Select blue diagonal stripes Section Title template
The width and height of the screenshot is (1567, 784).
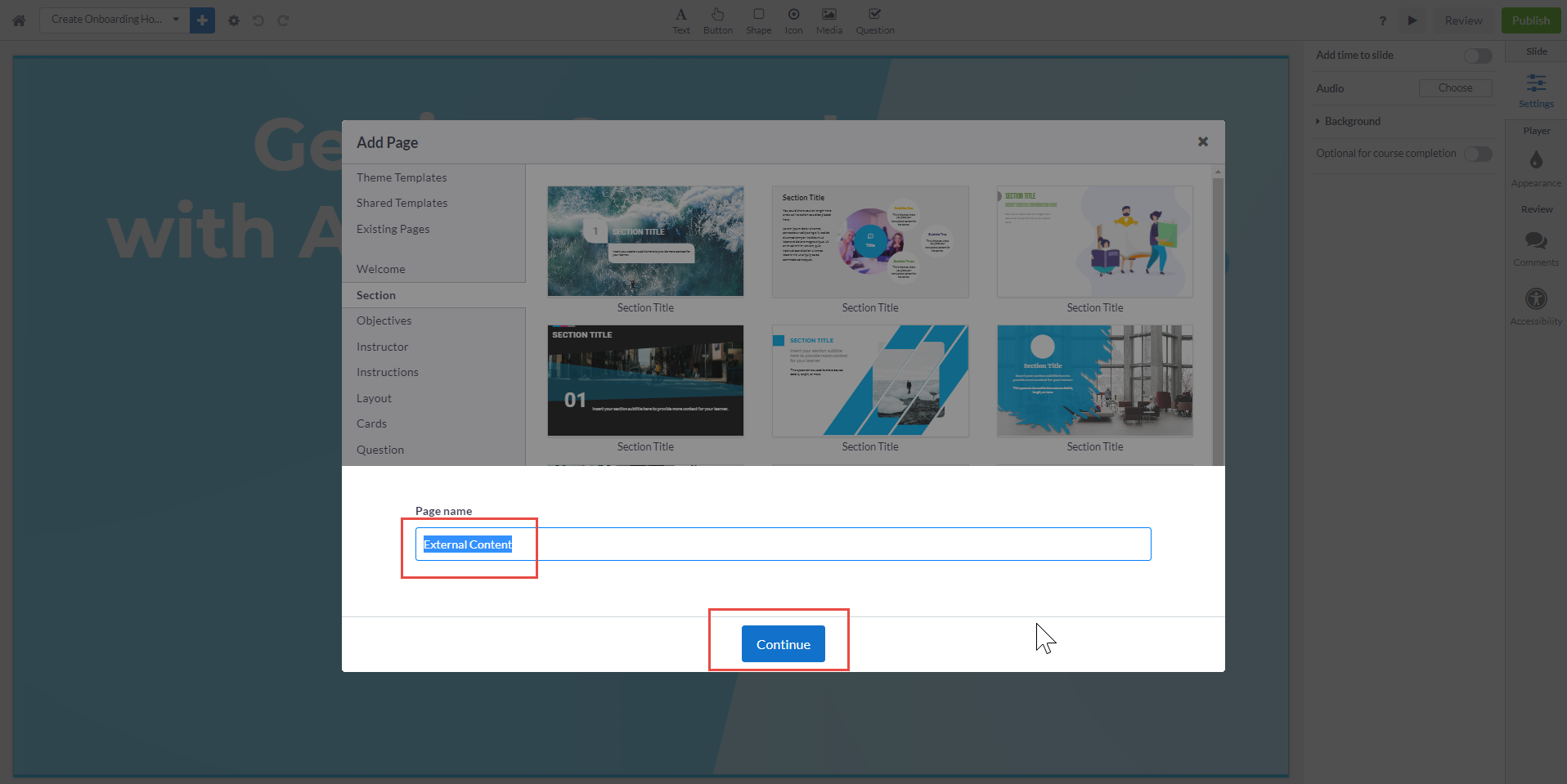pos(870,380)
